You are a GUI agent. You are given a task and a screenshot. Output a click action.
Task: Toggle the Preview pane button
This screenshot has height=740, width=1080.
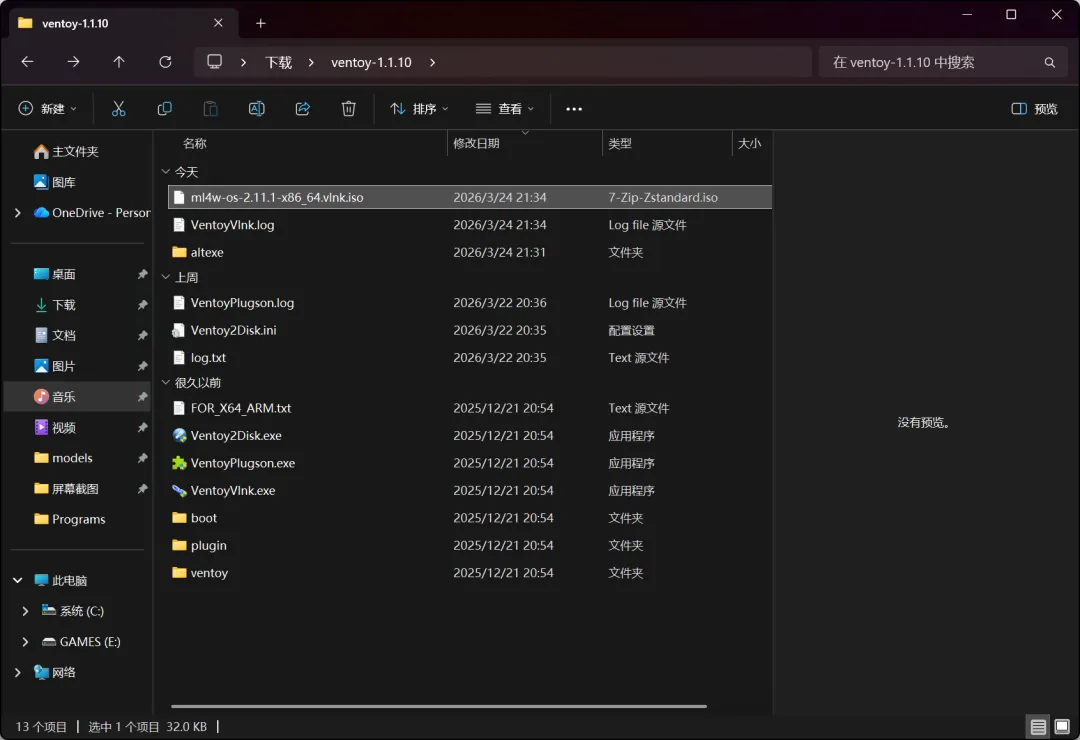1034,109
